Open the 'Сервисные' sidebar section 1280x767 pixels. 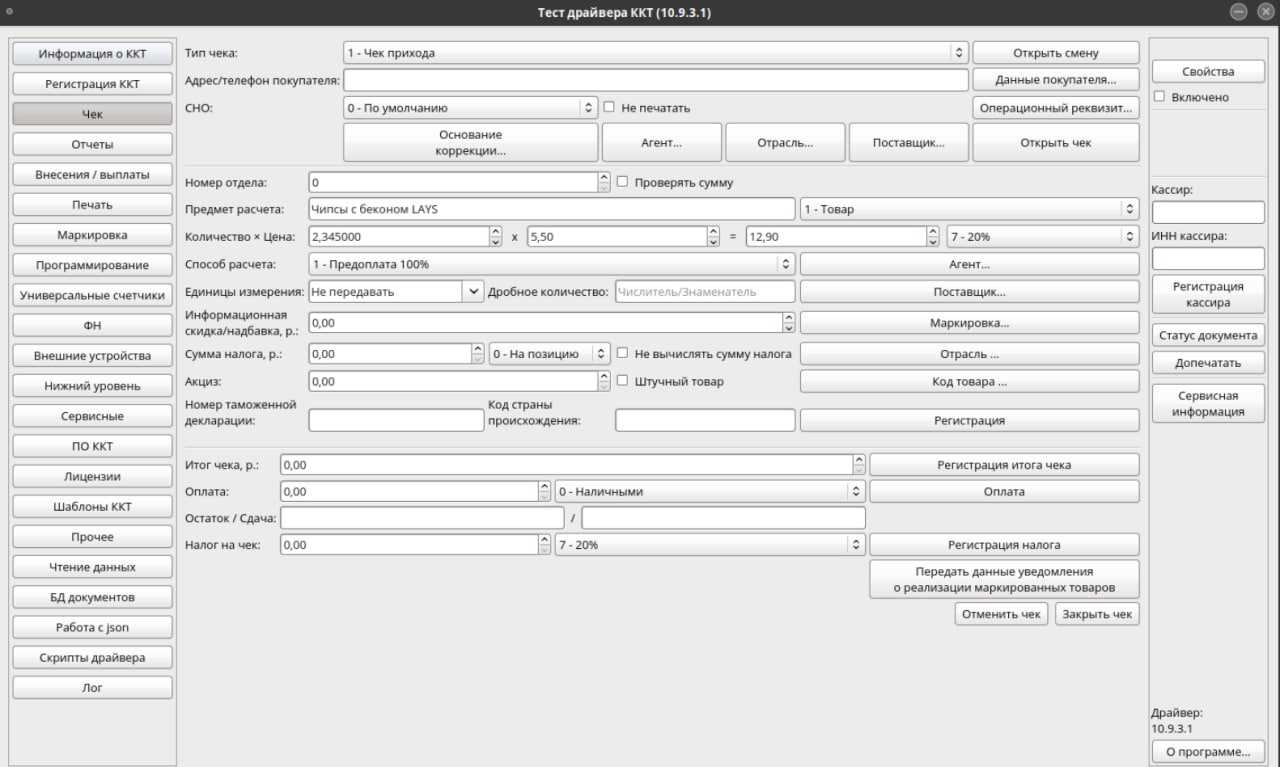(x=92, y=416)
